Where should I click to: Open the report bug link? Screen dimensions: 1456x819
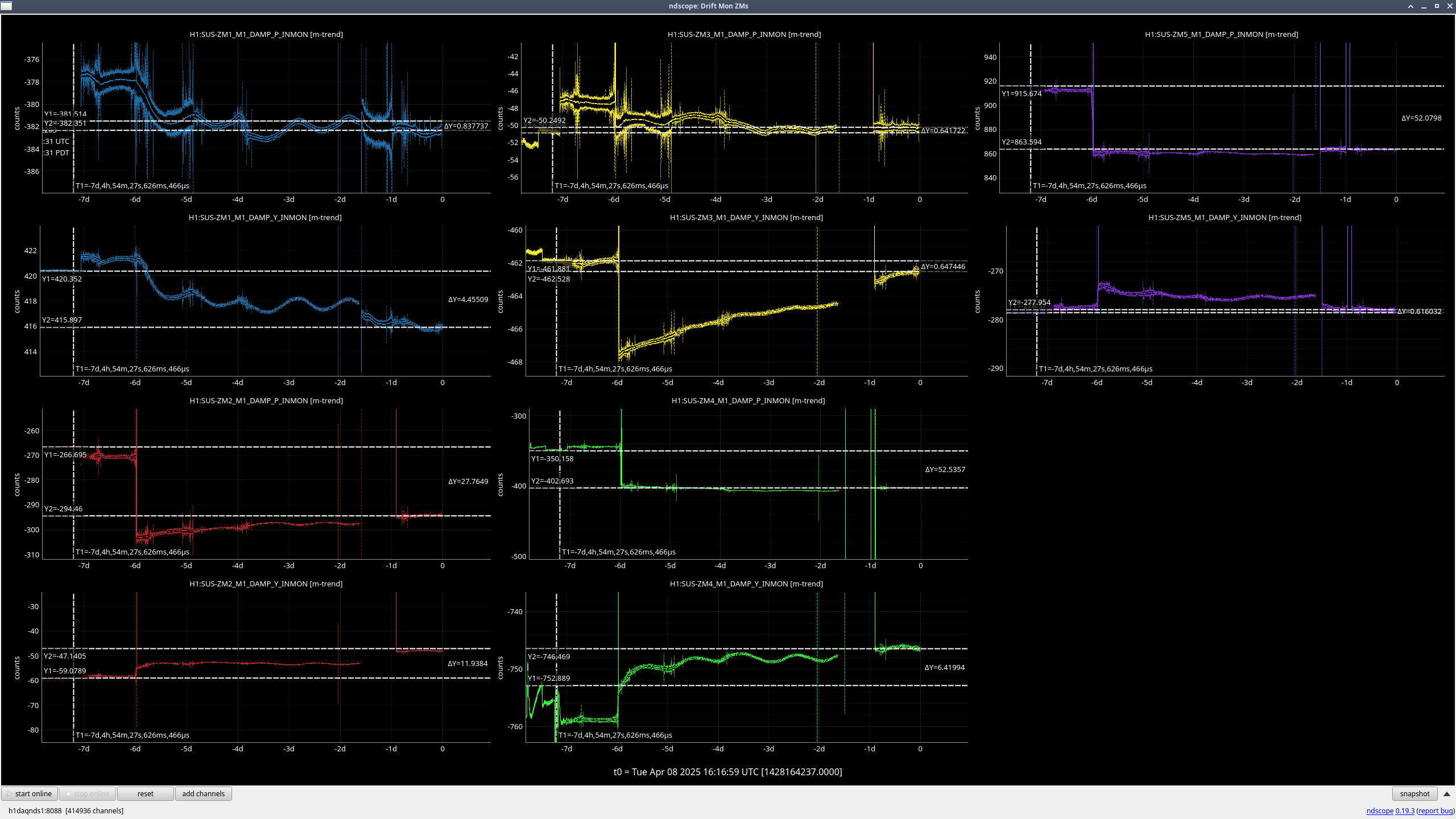coord(1436,810)
